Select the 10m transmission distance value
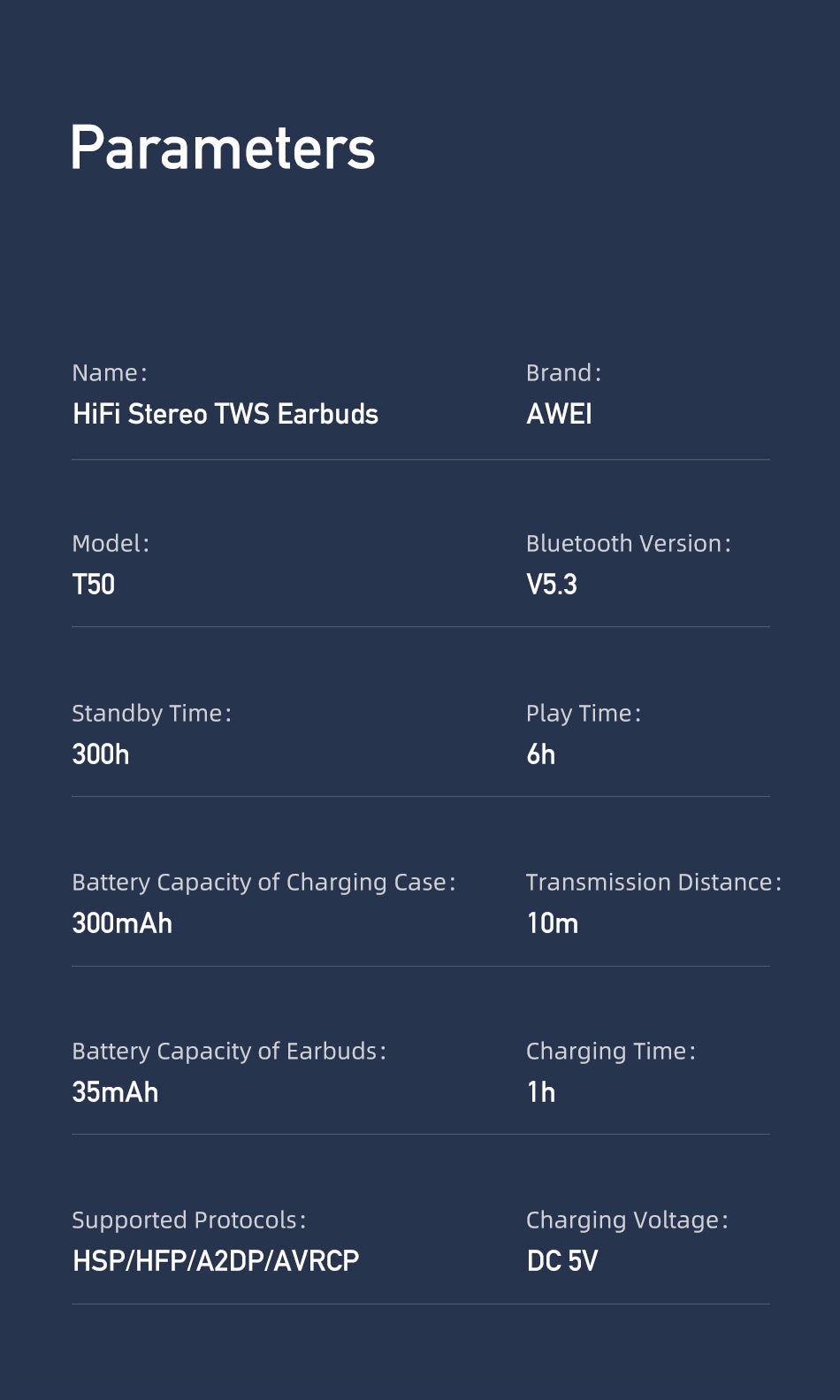Viewport: 840px width, 1400px height. pyautogui.click(x=553, y=923)
